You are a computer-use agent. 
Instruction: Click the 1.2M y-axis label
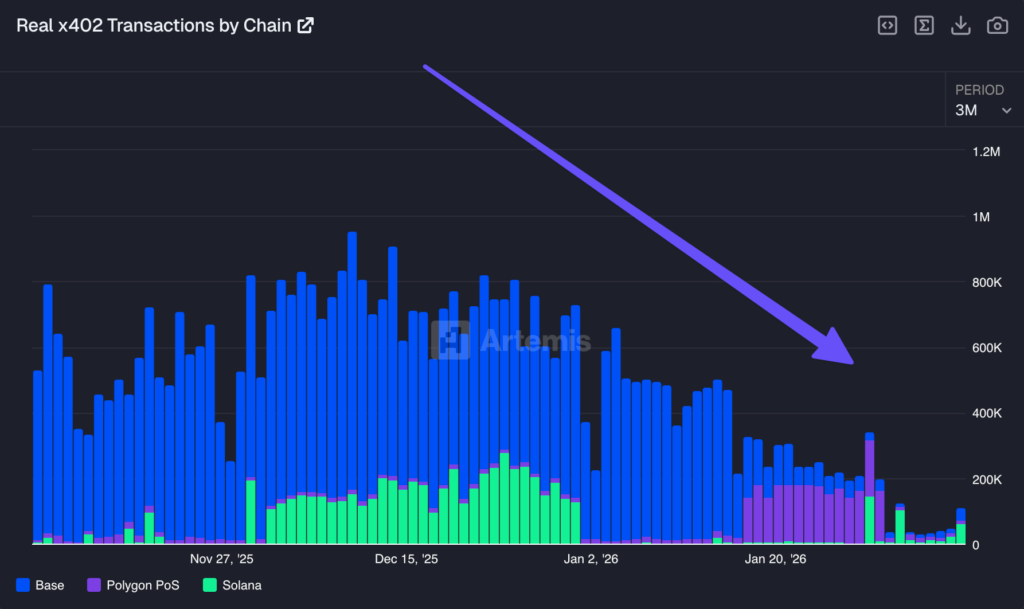pos(985,152)
